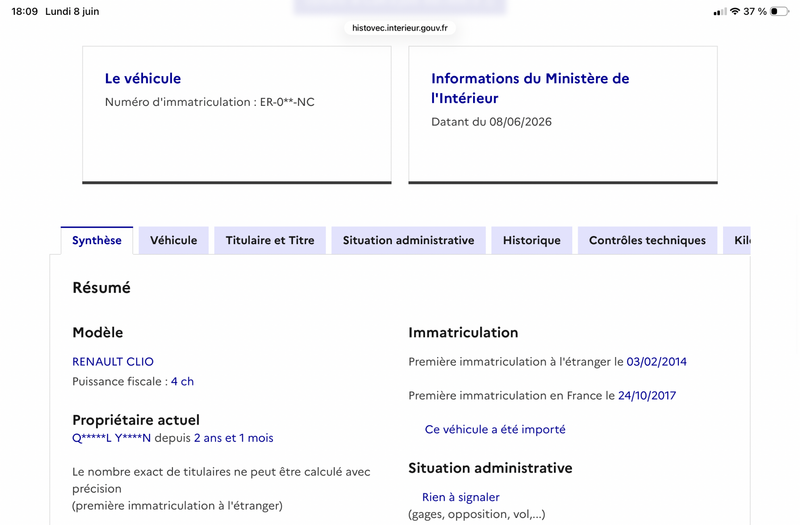Click the 24/10/2017 France registration date

pos(647,395)
